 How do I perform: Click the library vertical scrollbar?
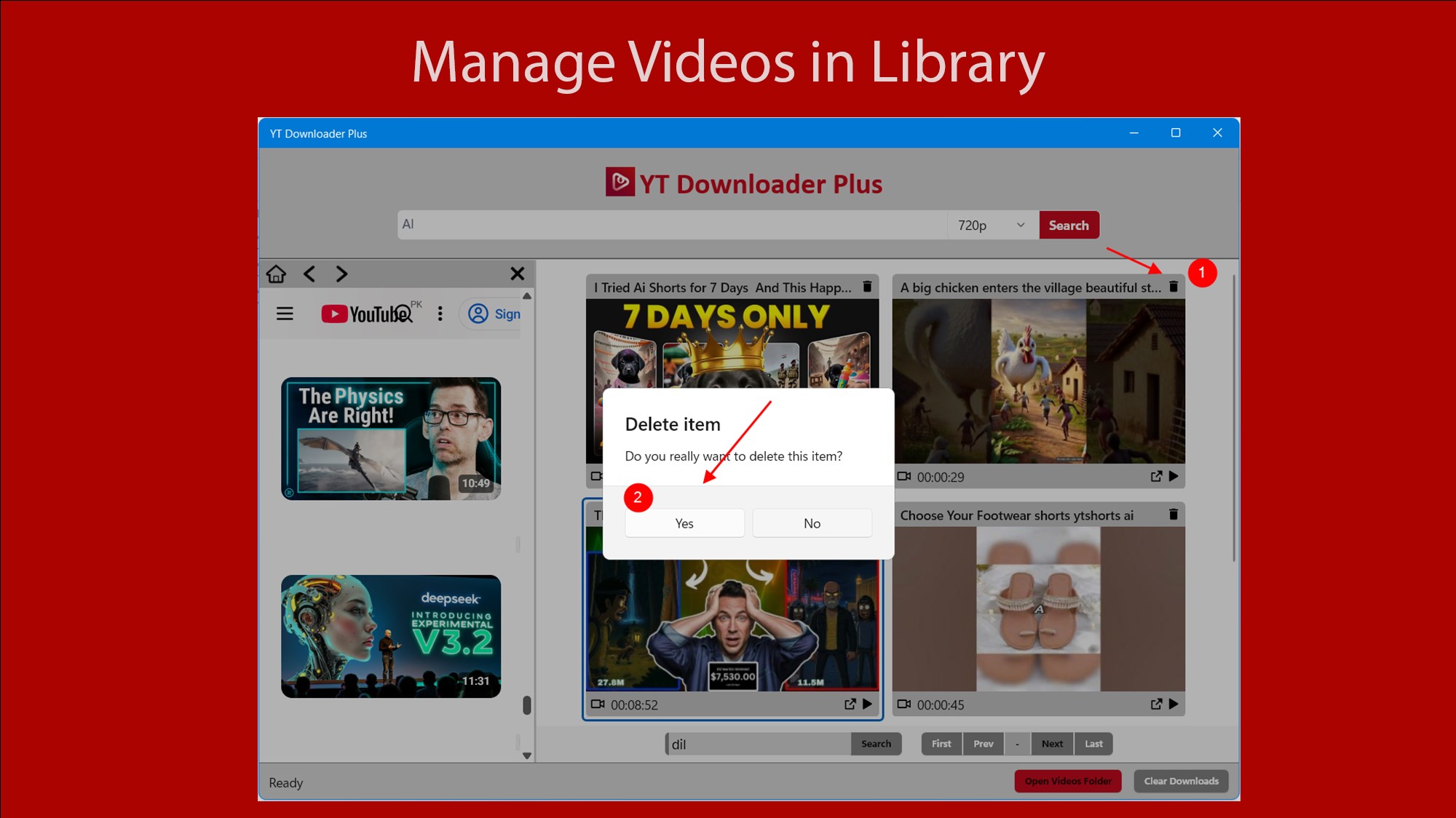[x=1233, y=418]
